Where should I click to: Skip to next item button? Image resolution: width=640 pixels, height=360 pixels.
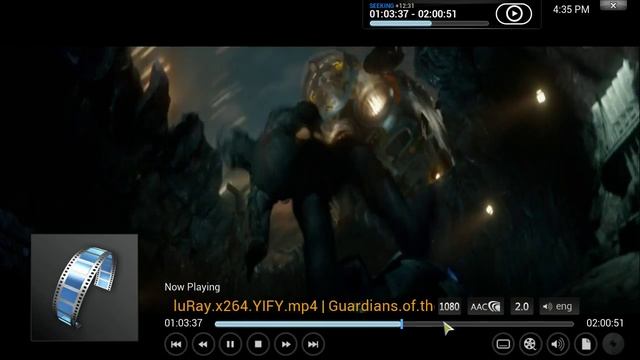click(x=313, y=344)
